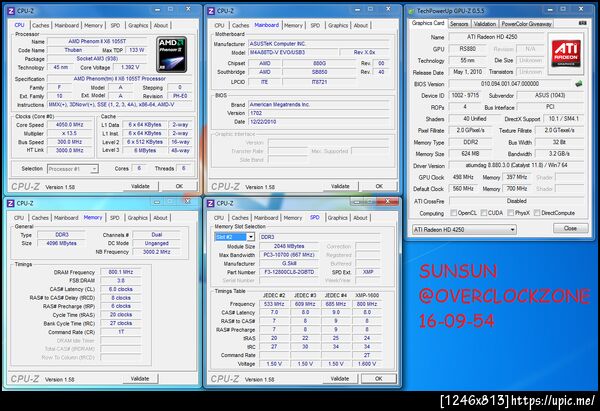Minimize the GPU-Z window
600x411 pixels.
click(549, 9)
